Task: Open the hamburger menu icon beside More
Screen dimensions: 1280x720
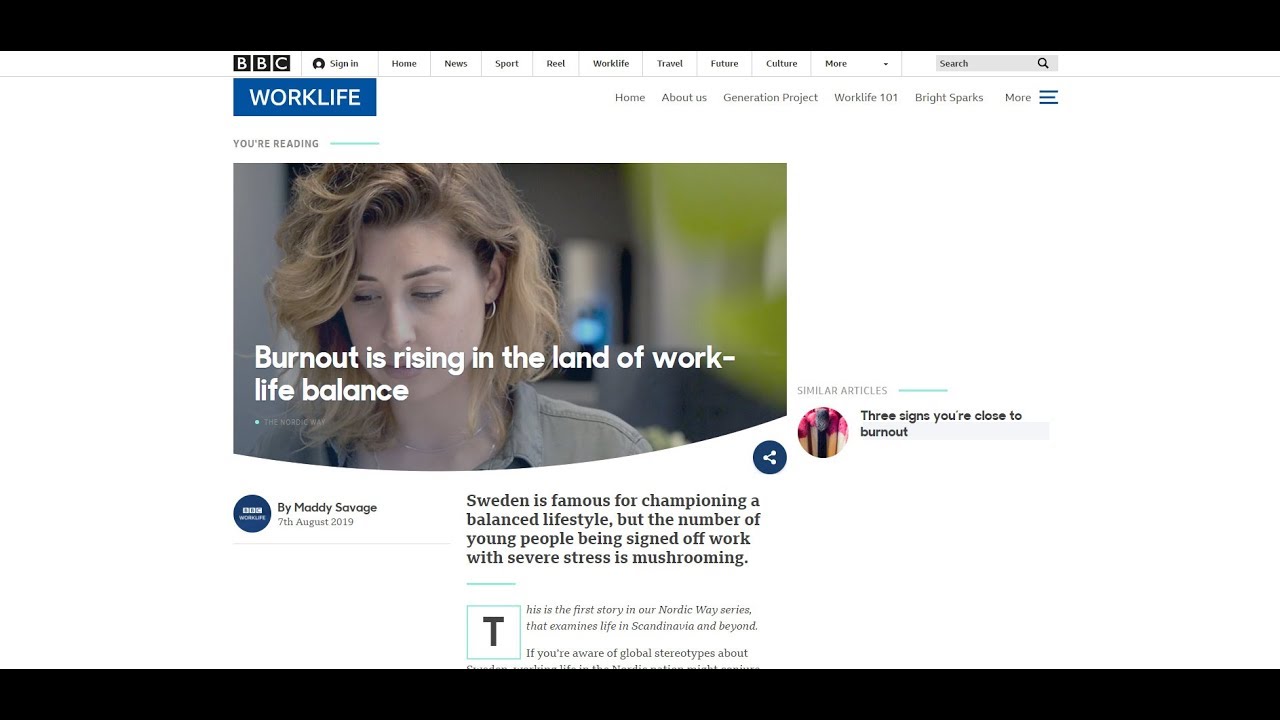Action: (x=1048, y=97)
